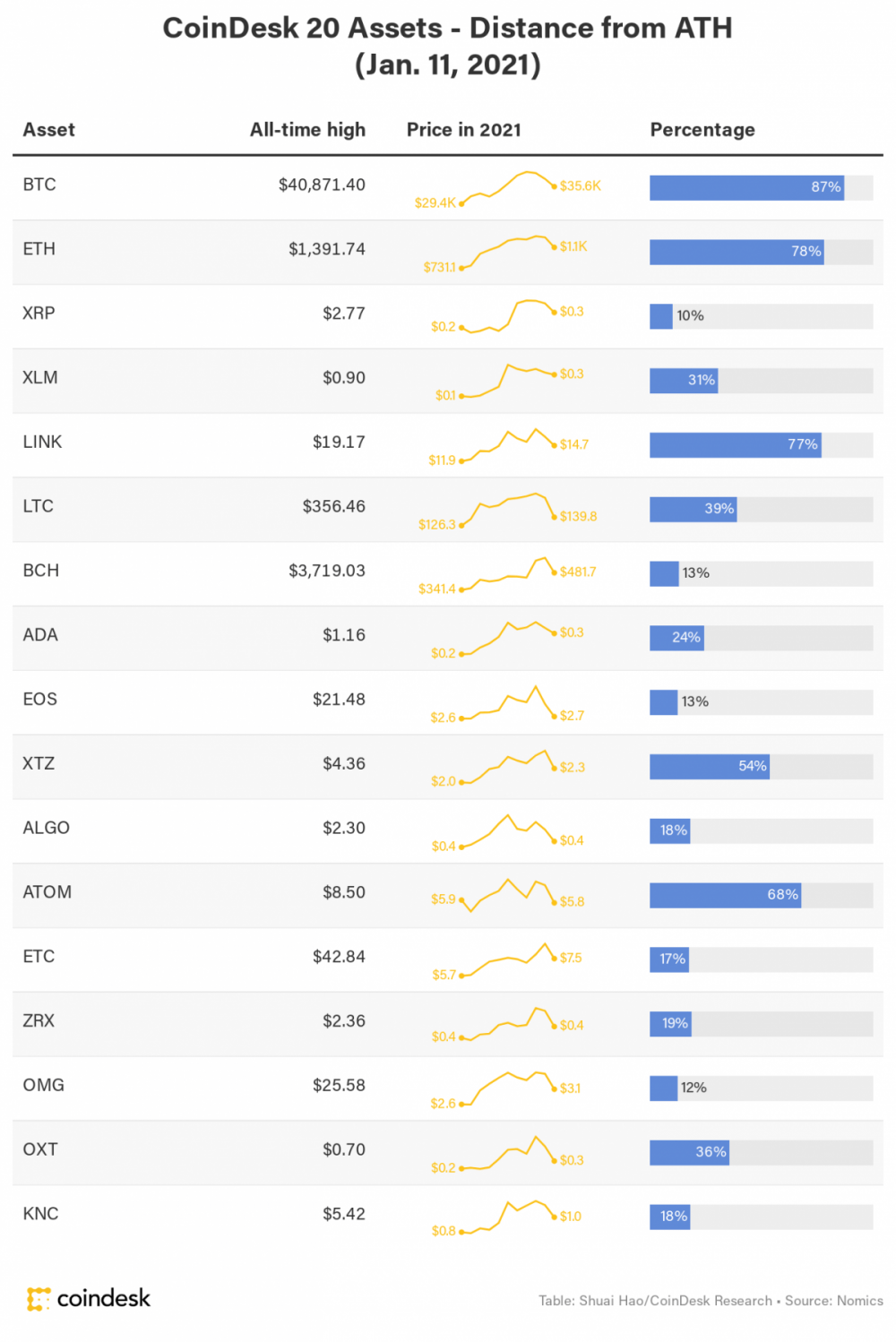Click the Source: Nomics credit text
The image size is (896, 1342).
tap(833, 1301)
